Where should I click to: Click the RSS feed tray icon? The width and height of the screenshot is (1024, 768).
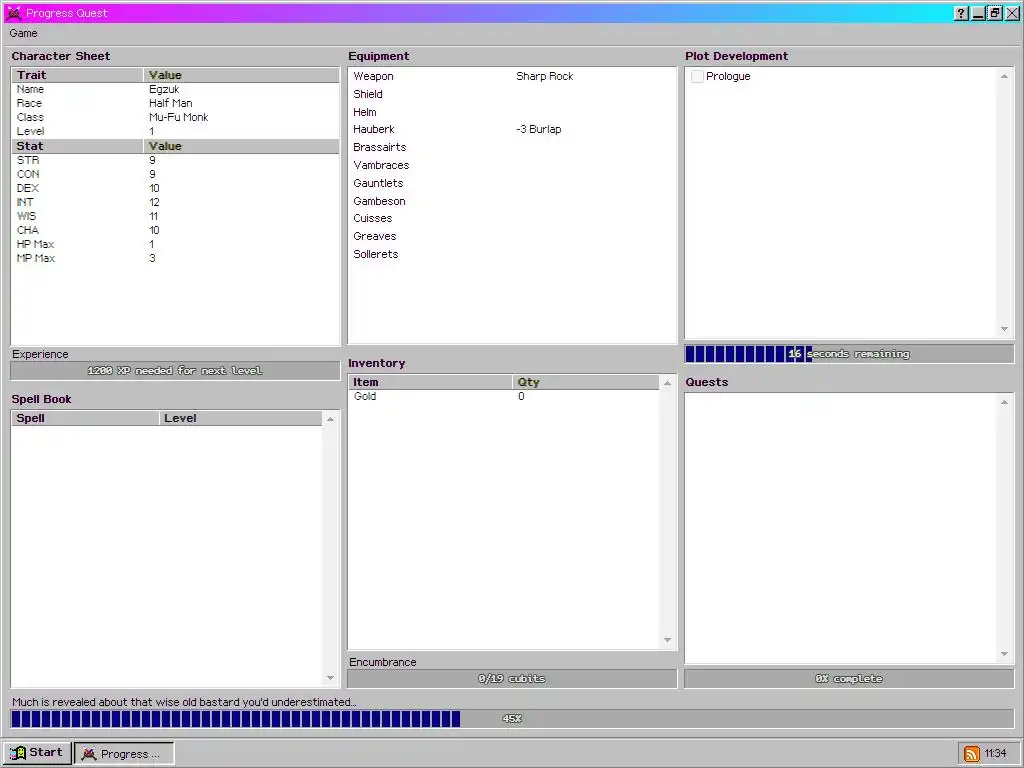tap(972, 753)
